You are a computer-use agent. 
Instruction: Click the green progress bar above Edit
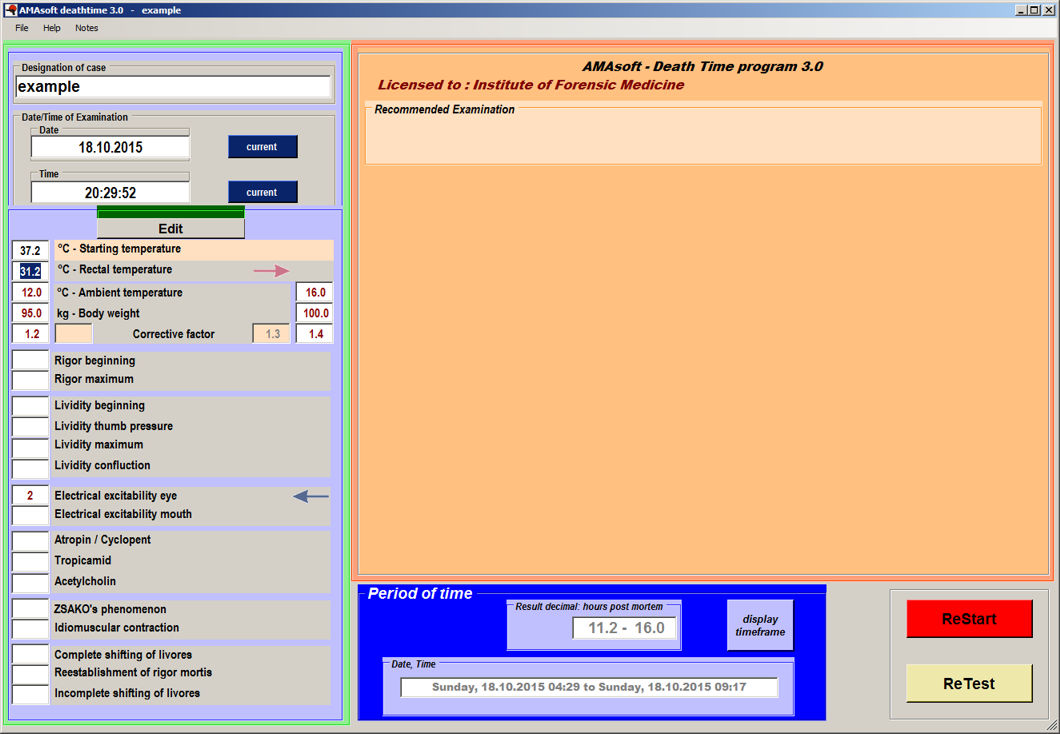click(170, 212)
